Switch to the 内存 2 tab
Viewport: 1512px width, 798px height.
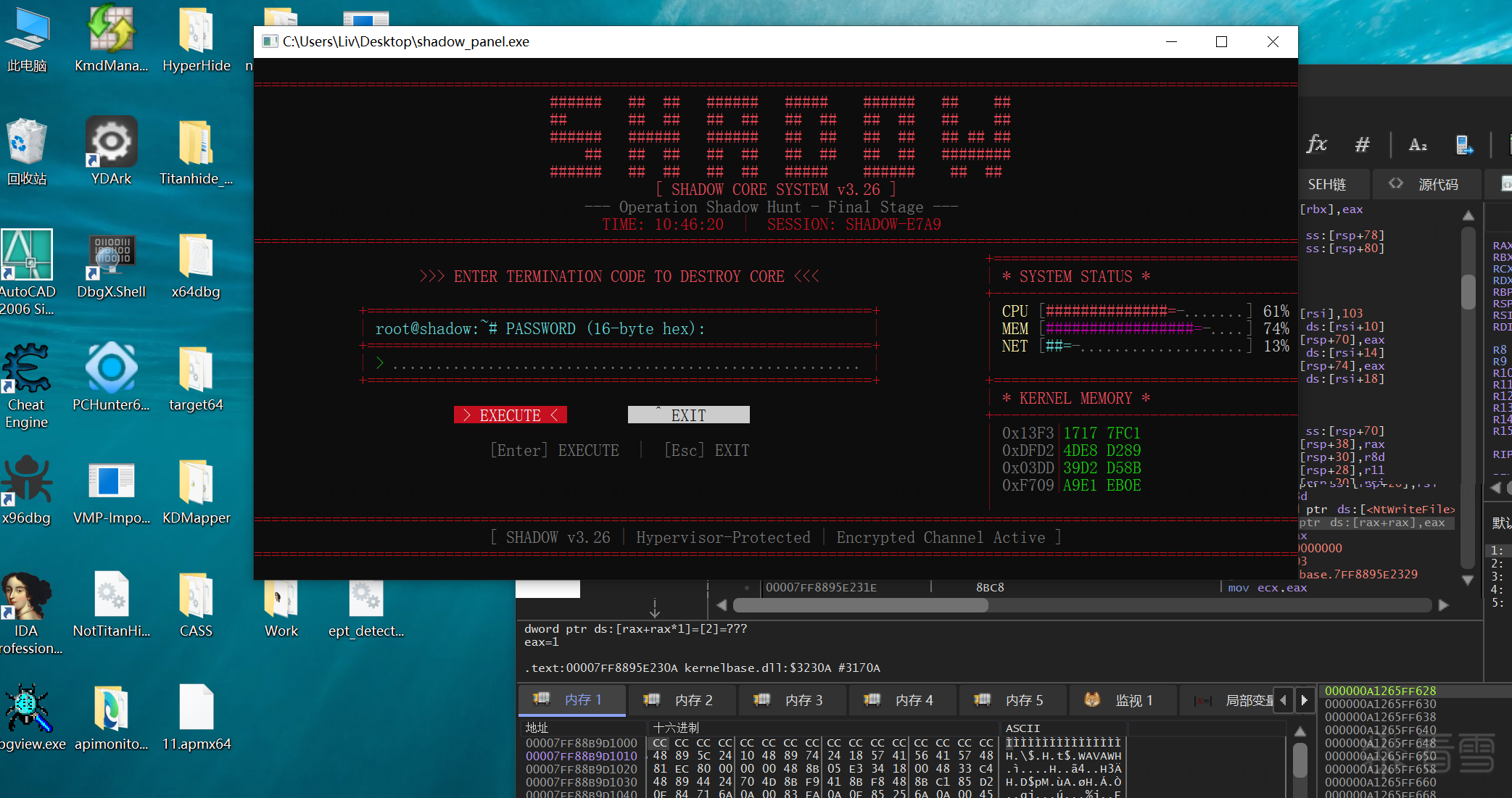(682, 700)
